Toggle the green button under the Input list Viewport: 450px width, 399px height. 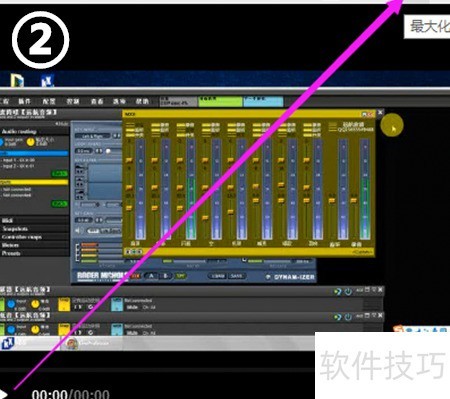point(60,174)
